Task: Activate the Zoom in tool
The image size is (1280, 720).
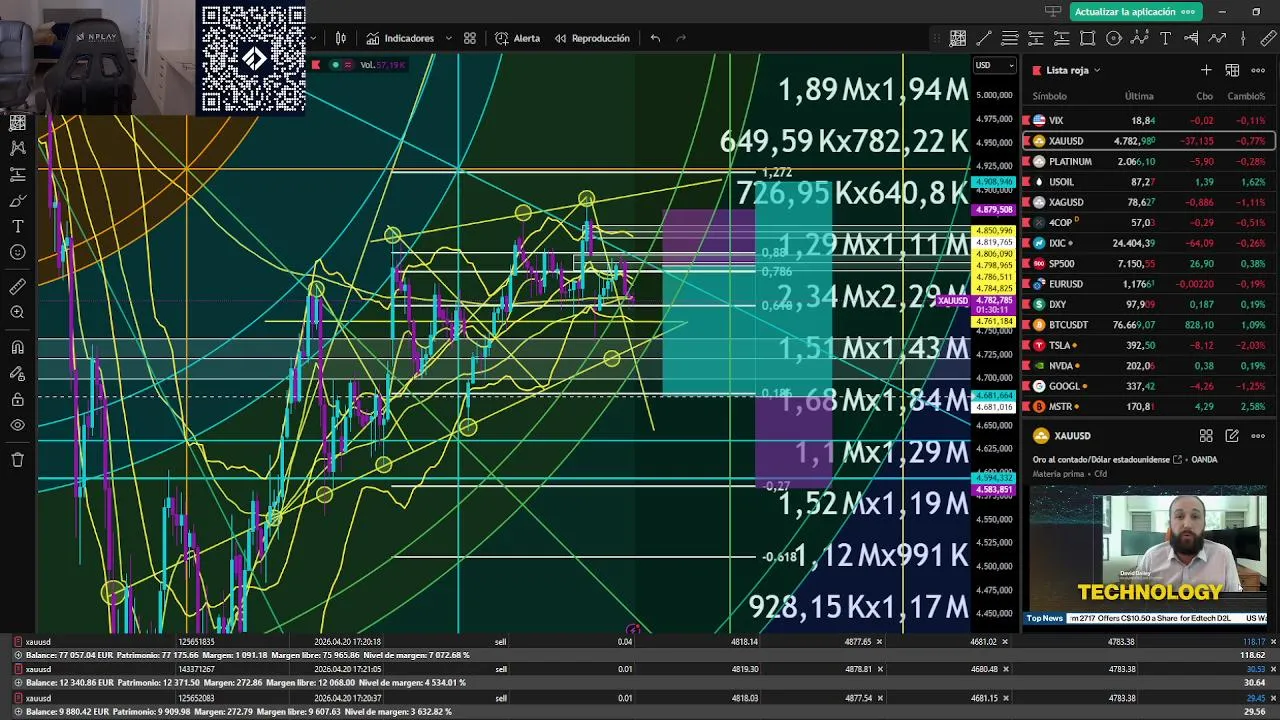Action: click(17, 313)
